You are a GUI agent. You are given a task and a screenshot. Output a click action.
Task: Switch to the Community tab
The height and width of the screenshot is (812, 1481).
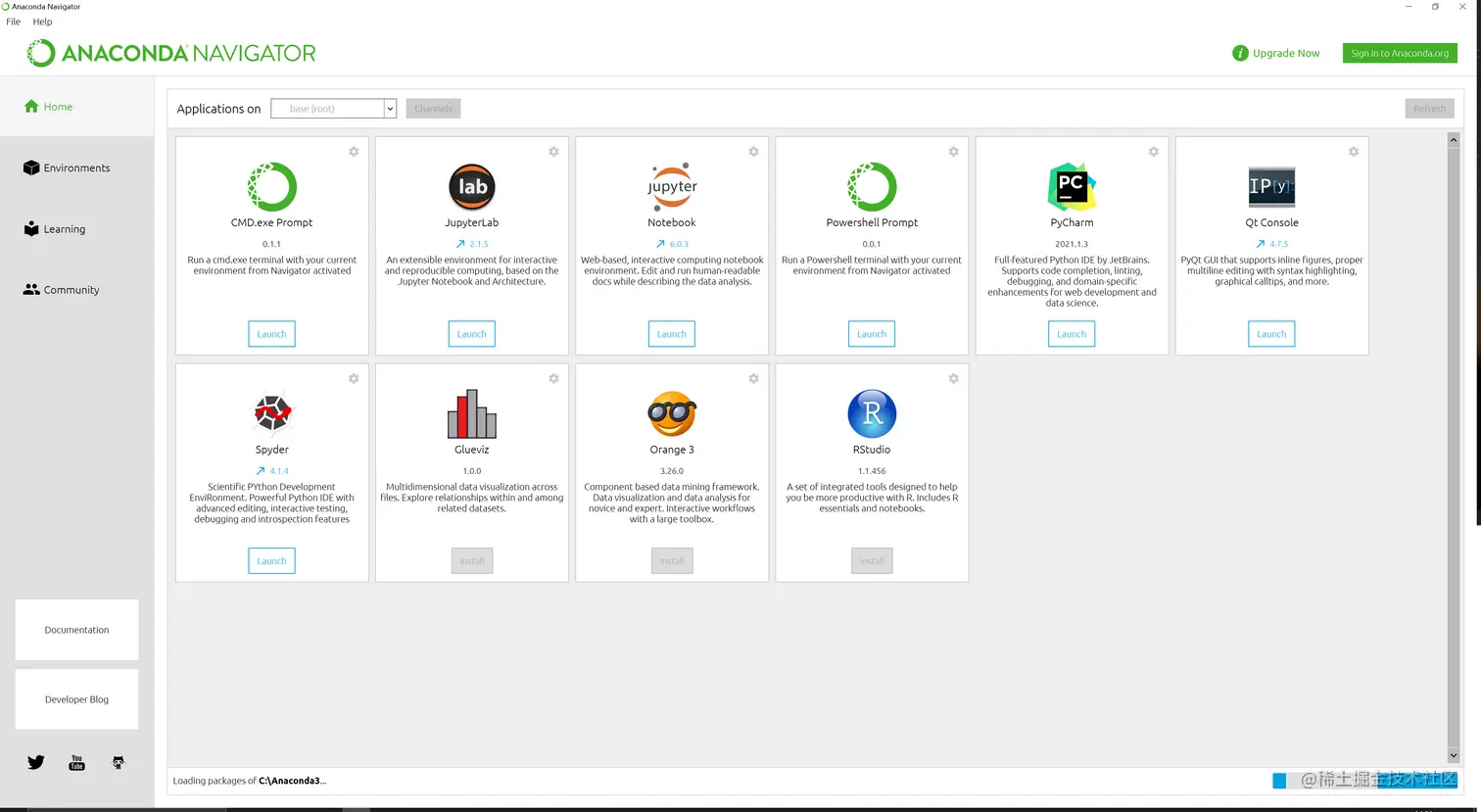click(x=76, y=290)
